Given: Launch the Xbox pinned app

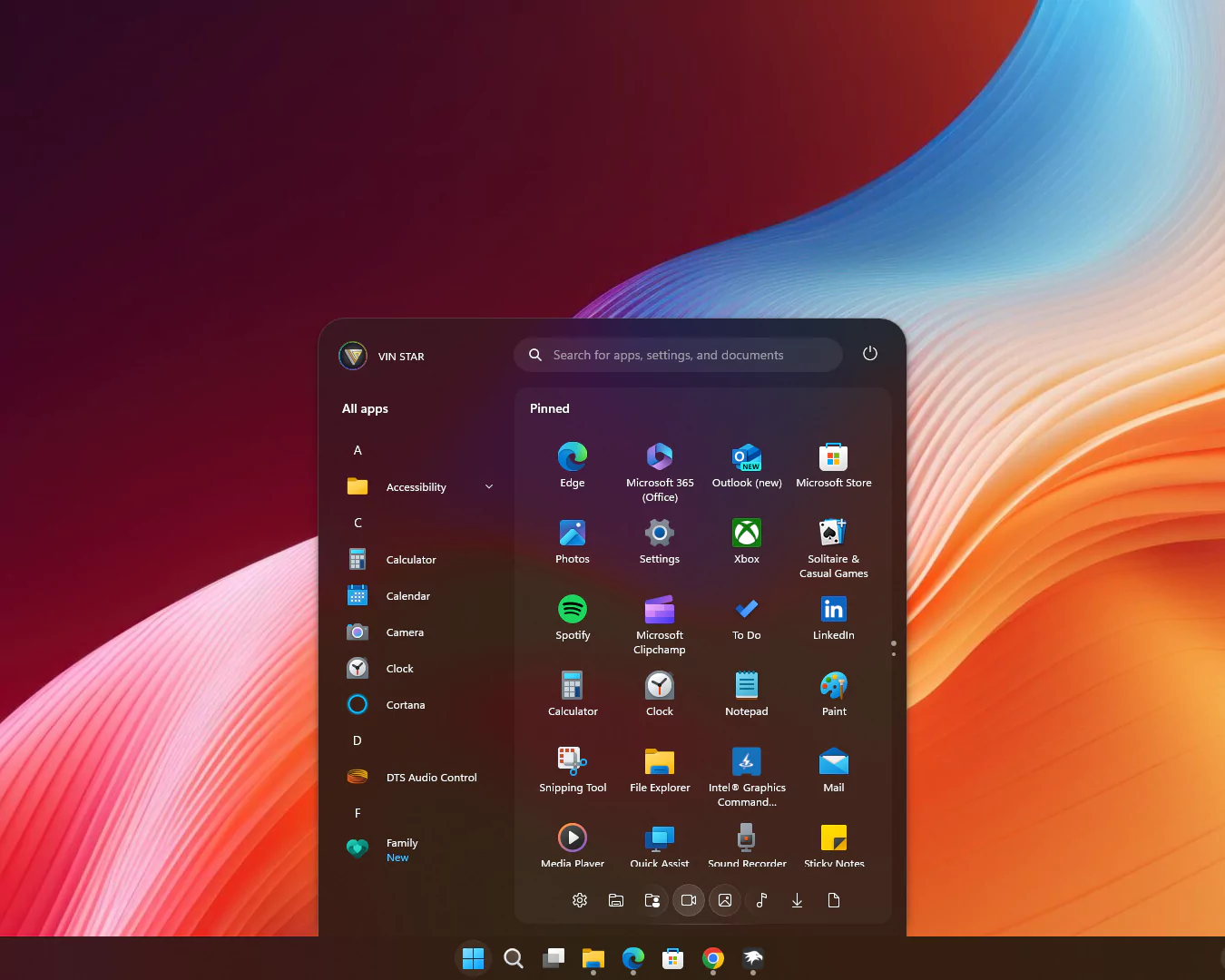Looking at the screenshot, I should [747, 542].
